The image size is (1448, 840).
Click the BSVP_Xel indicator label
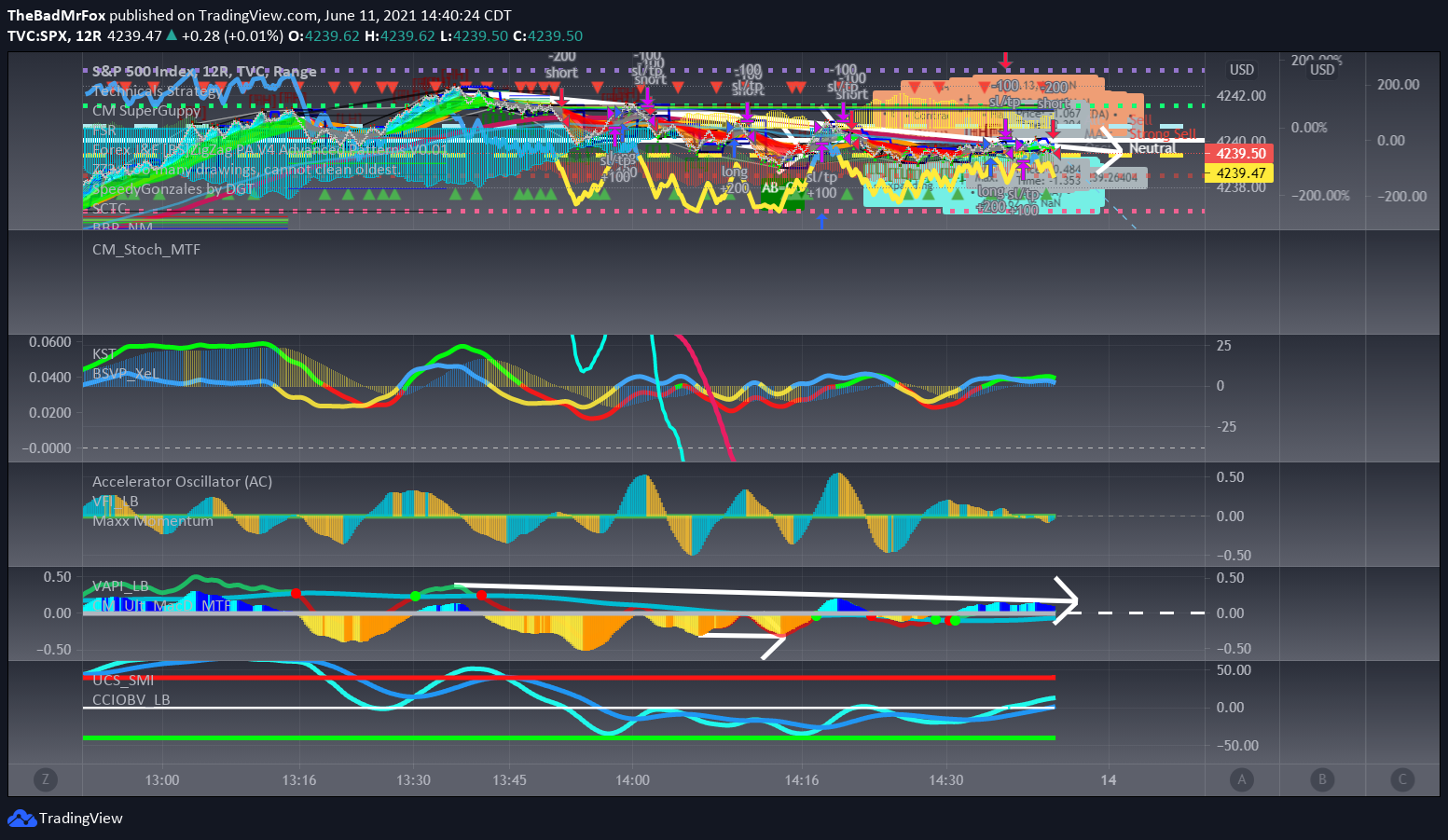(125, 373)
